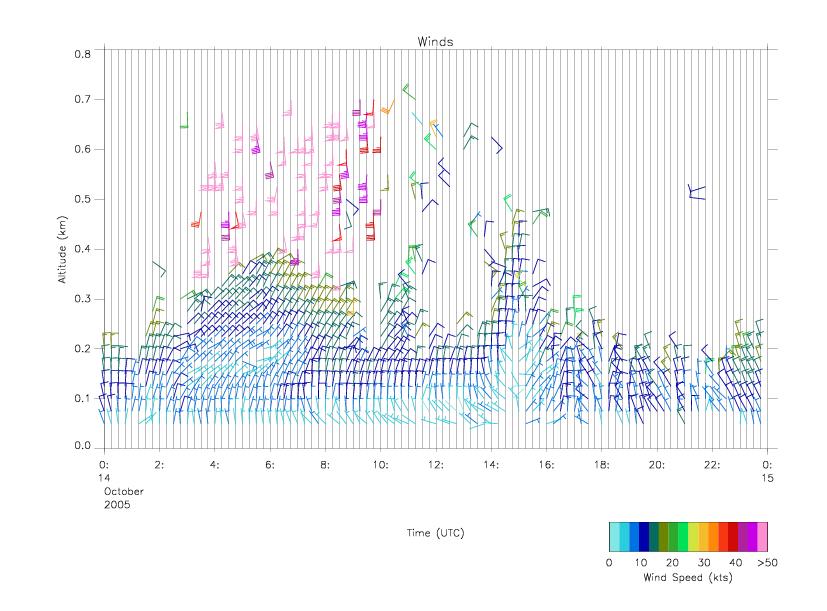Select the '40' wind speed legend label
This screenshot has width=827, height=611.
[736, 562]
